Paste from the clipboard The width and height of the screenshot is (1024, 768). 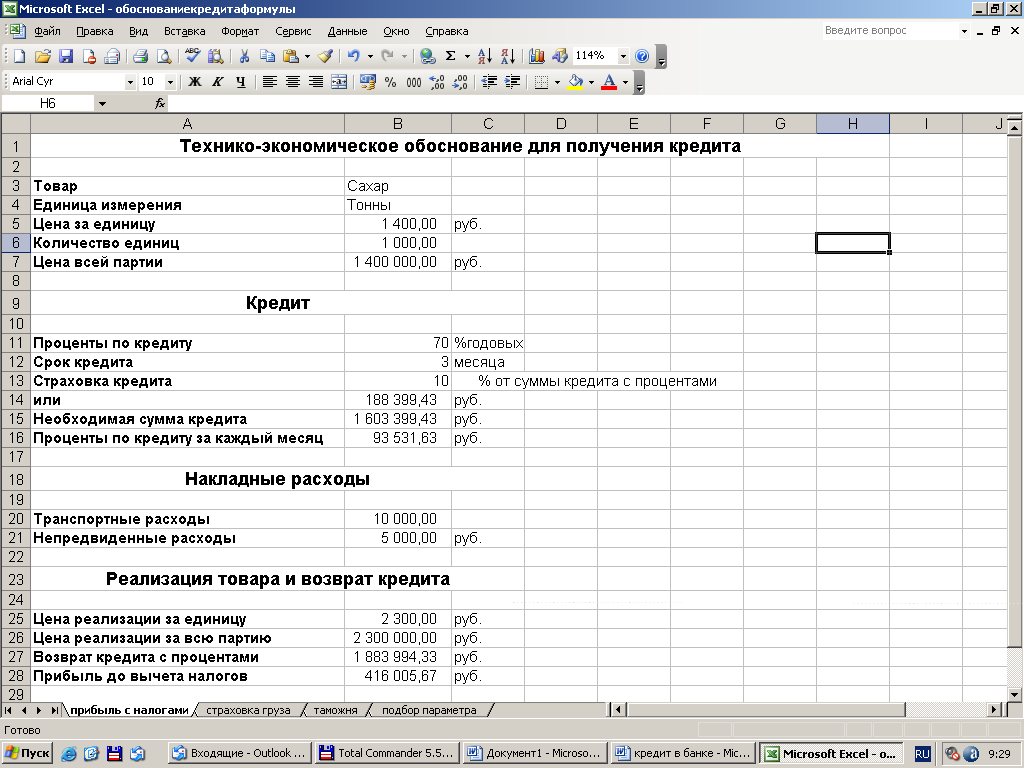[291, 56]
